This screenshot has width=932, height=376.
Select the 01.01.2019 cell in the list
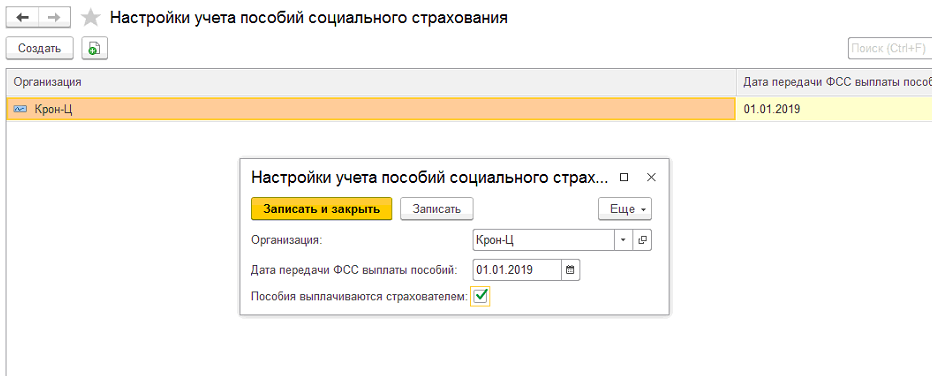(834, 109)
